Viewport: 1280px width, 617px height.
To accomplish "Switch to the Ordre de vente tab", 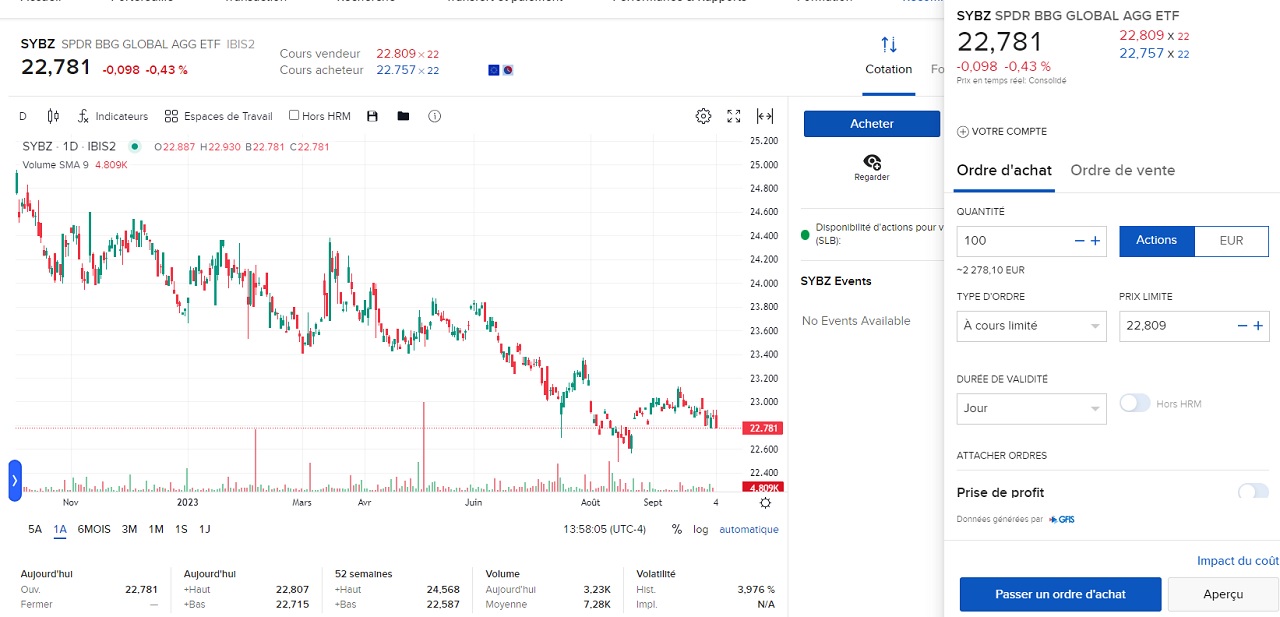I will pyautogui.click(x=1122, y=170).
